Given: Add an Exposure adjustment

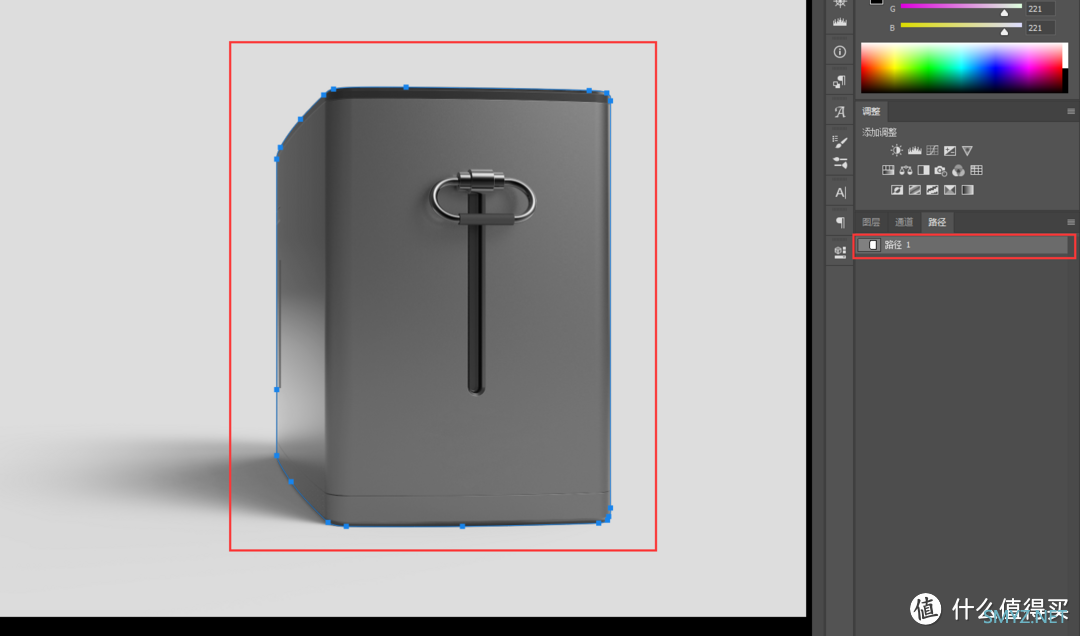Looking at the screenshot, I should coord(950,150).
